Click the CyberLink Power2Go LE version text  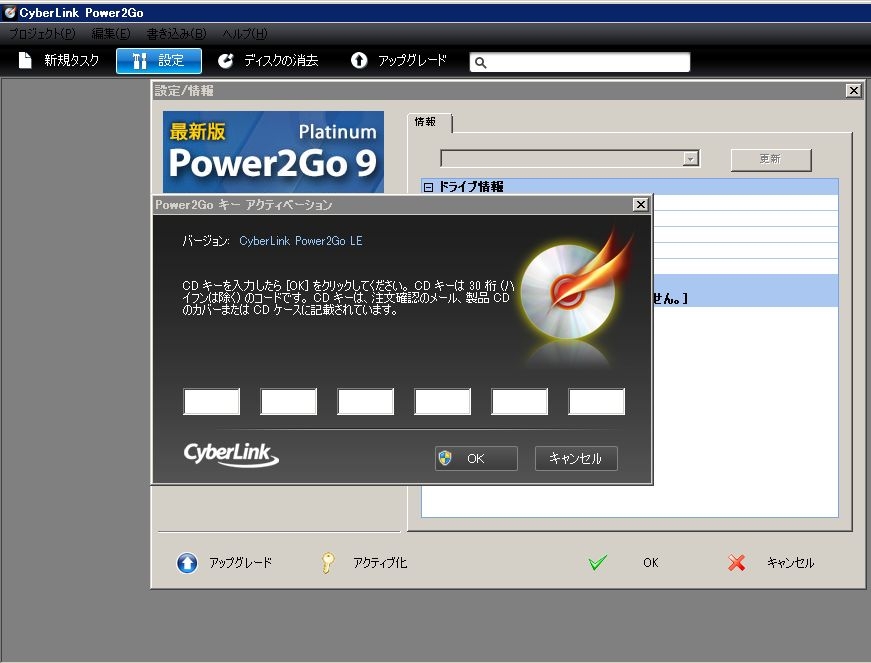[x=301, y=241]
